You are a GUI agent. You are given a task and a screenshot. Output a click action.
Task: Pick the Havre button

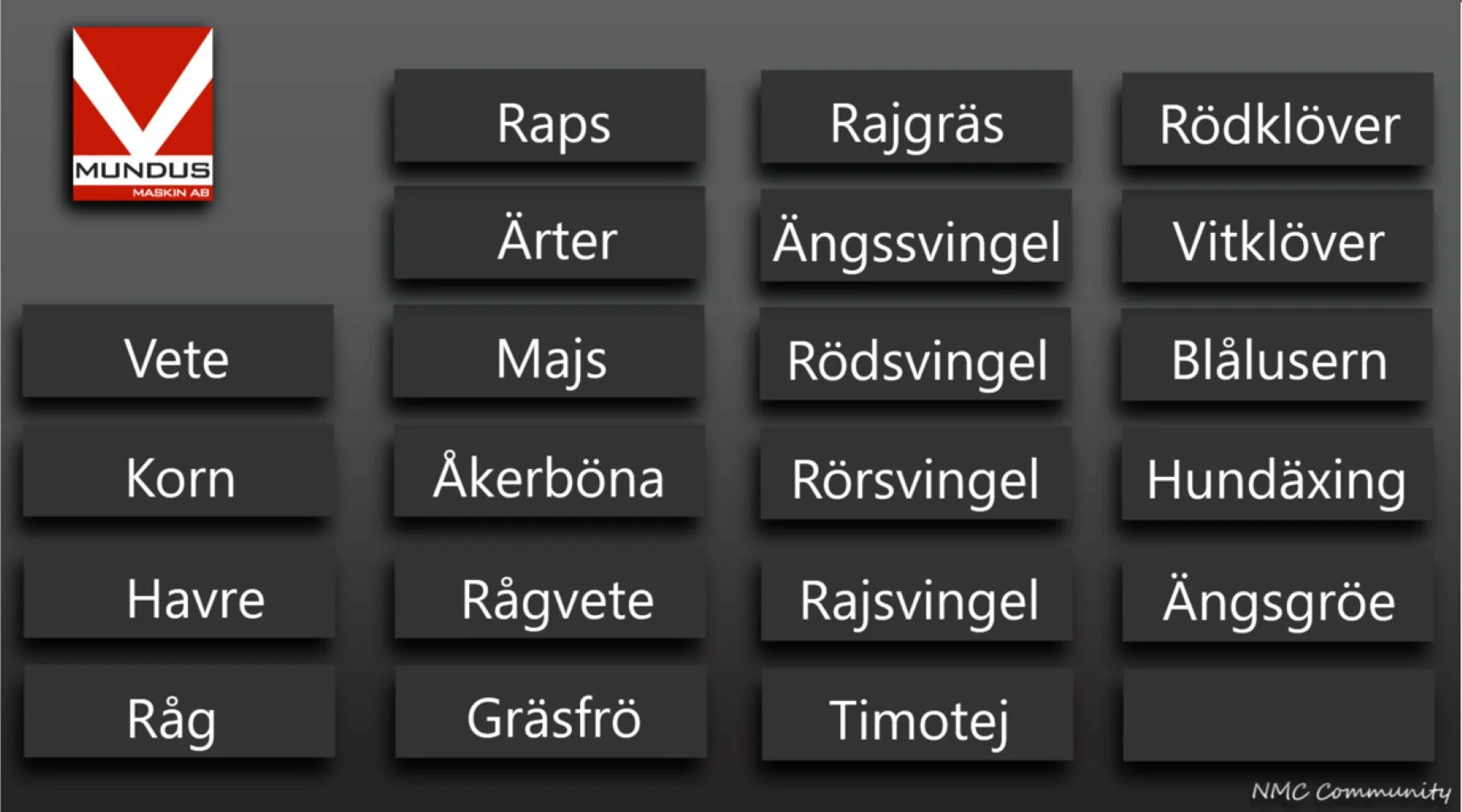click(x=179, y=591)
